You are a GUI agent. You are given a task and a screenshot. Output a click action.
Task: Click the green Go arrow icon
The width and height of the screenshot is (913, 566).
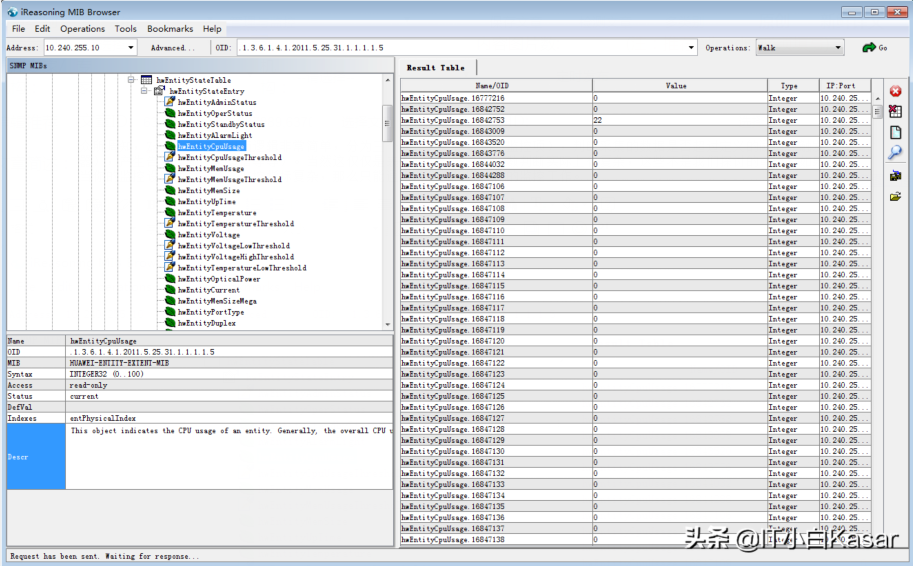pyautogui.click(x=869, y=47)
